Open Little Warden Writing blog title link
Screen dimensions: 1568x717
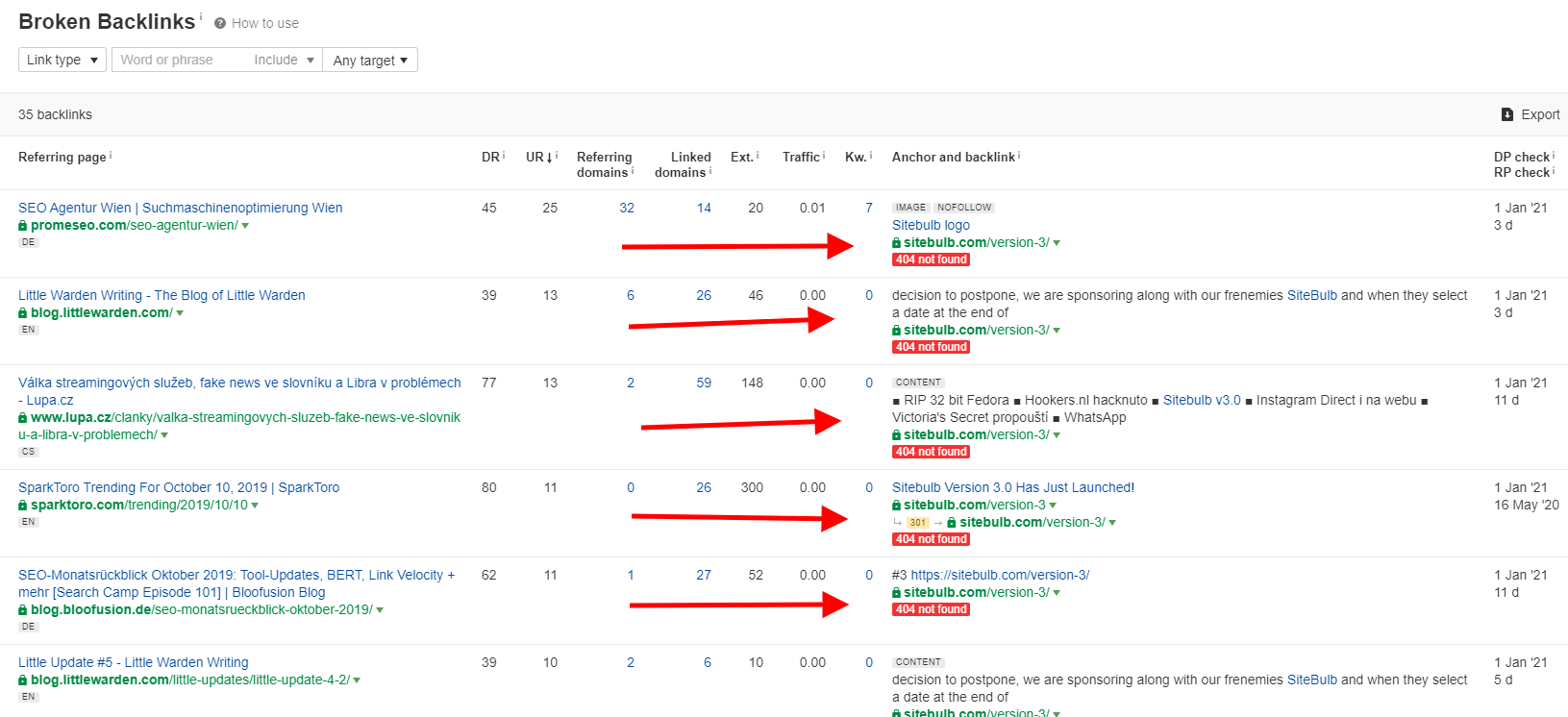coord(162,295)
